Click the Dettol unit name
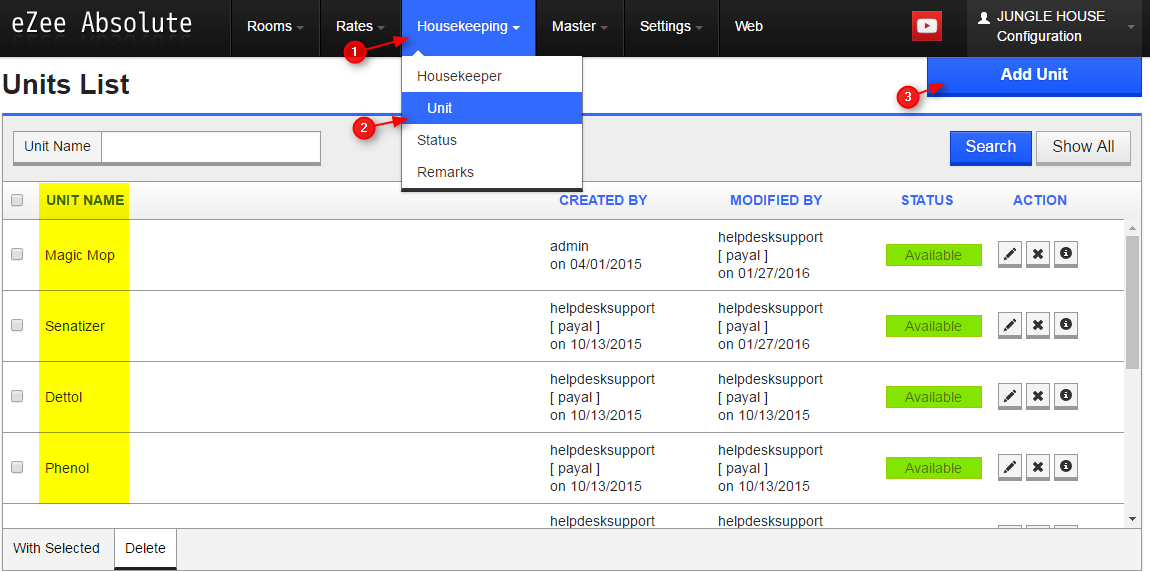1150x571 pixels. [64, 397]
